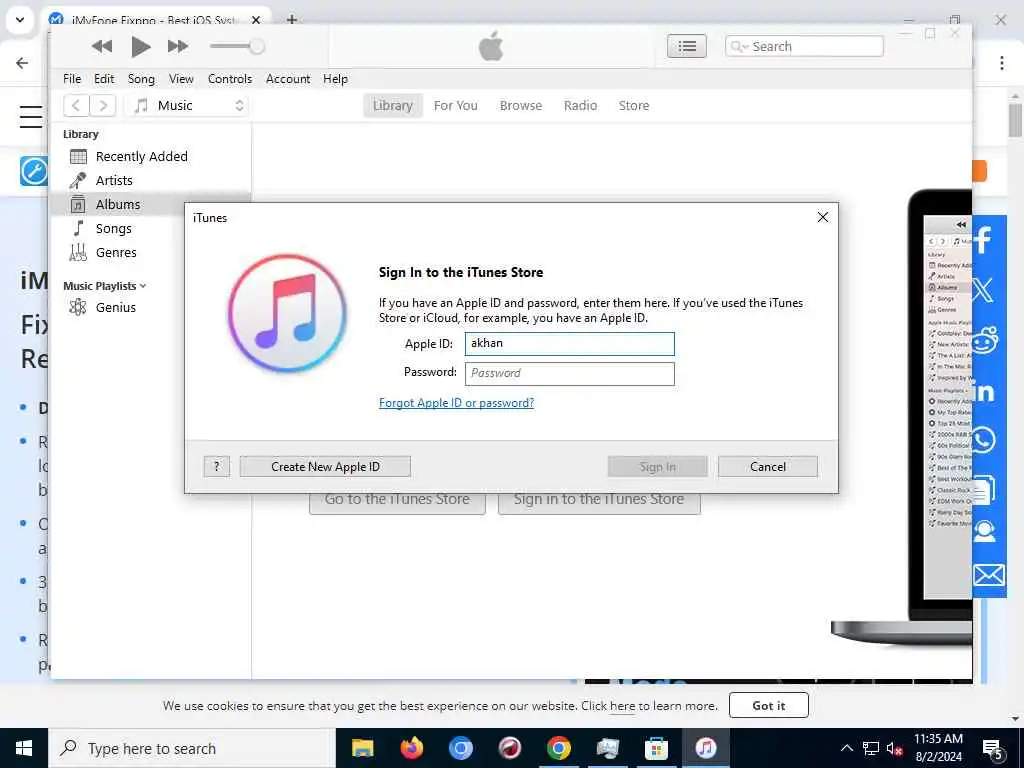Open Forgot Apple ID or password link

[x=456, y=403]
